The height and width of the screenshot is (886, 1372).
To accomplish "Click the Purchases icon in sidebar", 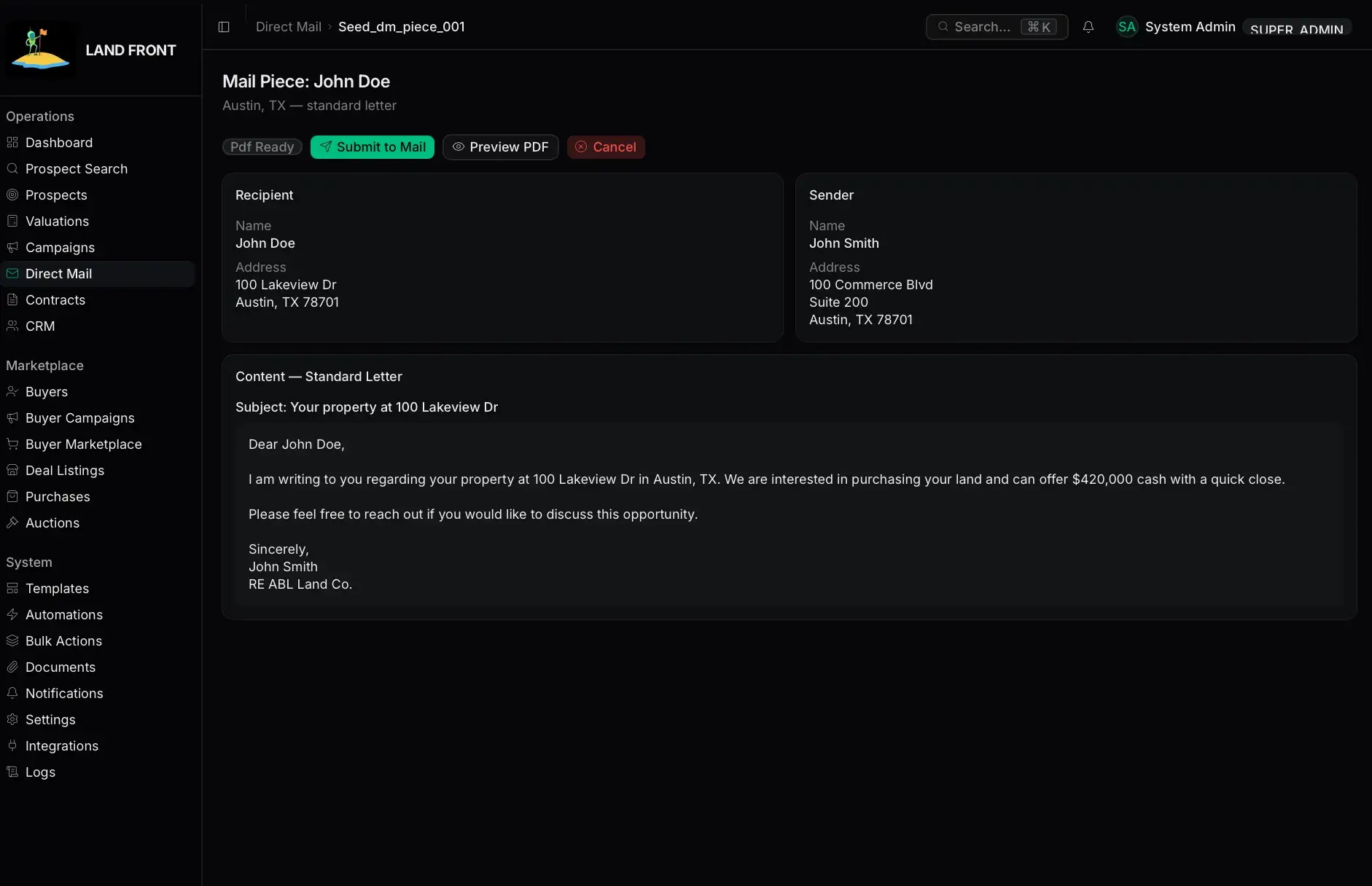I will [x=12, y=496].
